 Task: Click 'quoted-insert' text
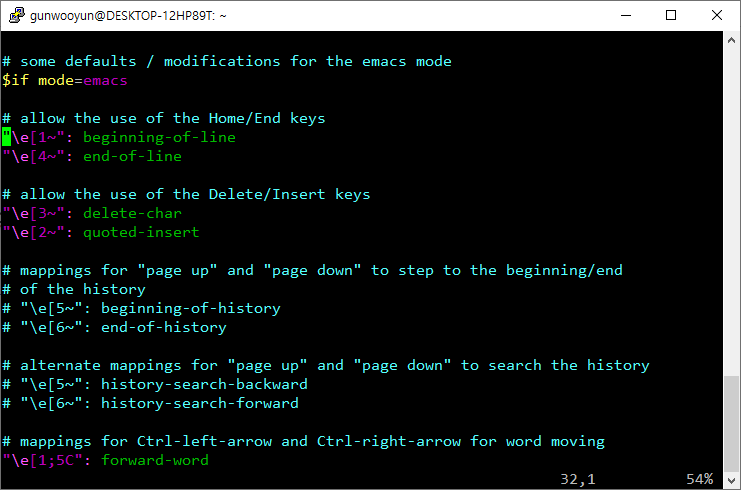click(141, 232)
